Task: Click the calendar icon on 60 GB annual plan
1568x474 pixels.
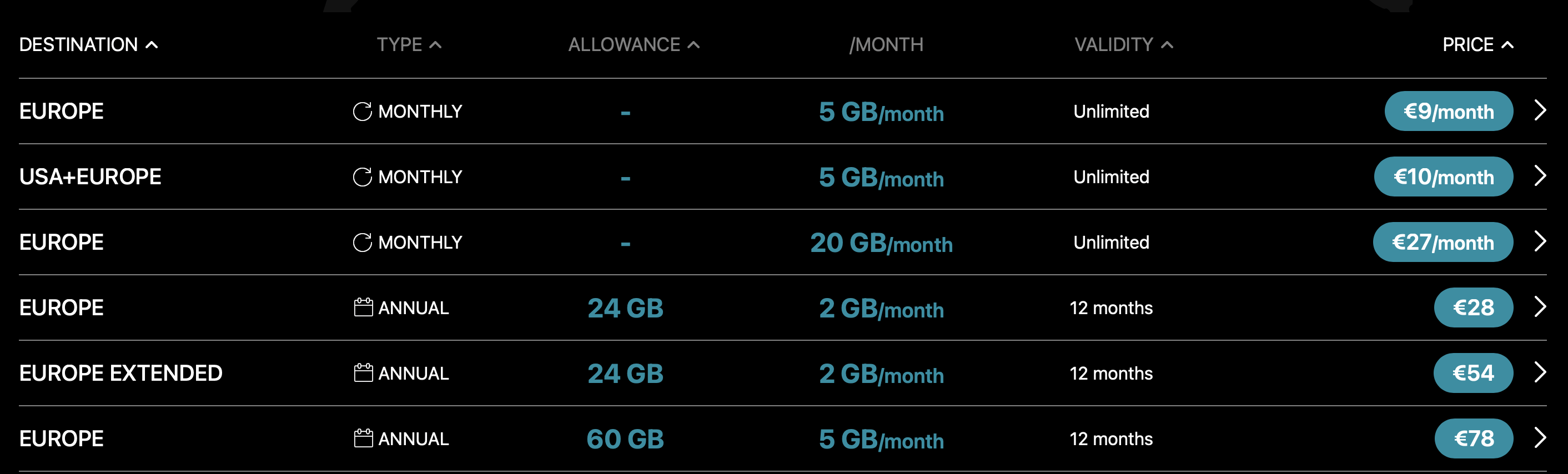Action: coord(363,438)
